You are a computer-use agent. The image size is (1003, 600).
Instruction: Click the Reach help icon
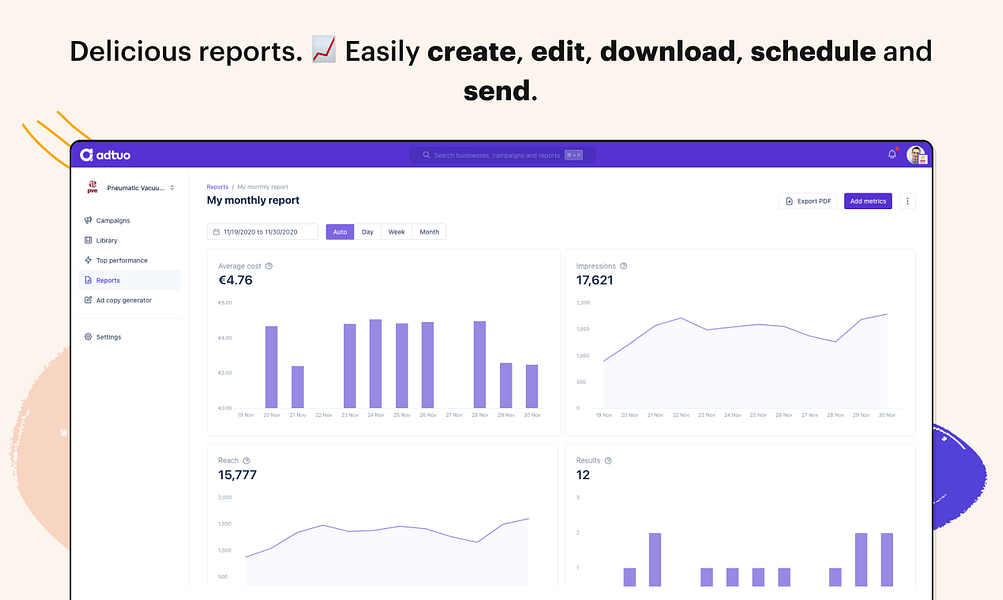click(x=246, y=461)
